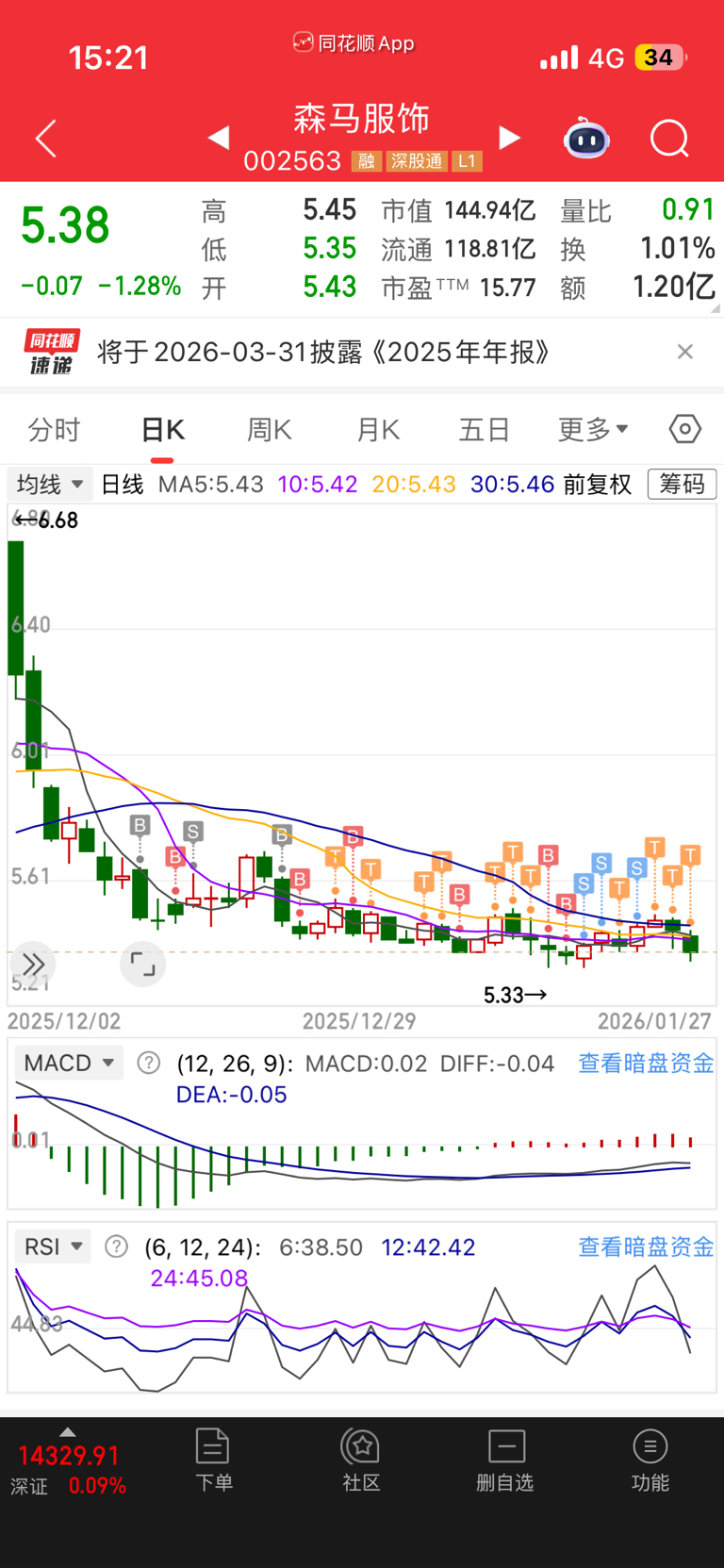The width and height of the screenshot is (724, 1568).
Task: Go to next stock with right triangle
Action: [x=509, y=138]
